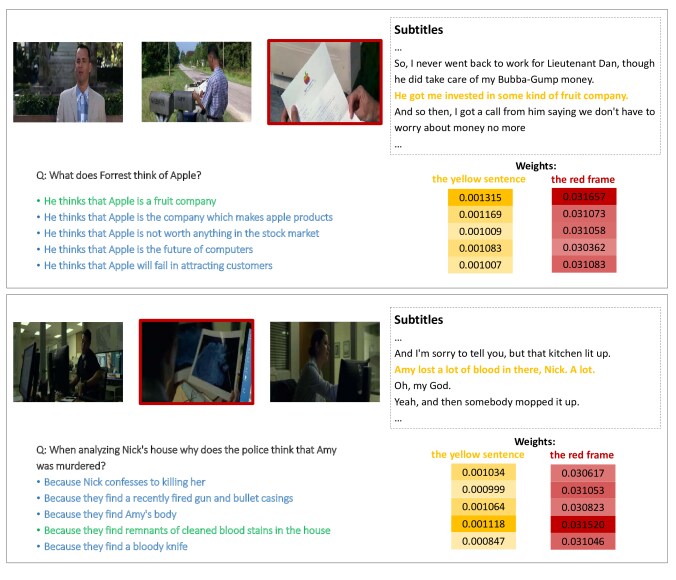Image resolution: width=676 pixels, height=580 pixels.
Task: Click the red weight cell 0.030362
Action: tap(584, 247)
